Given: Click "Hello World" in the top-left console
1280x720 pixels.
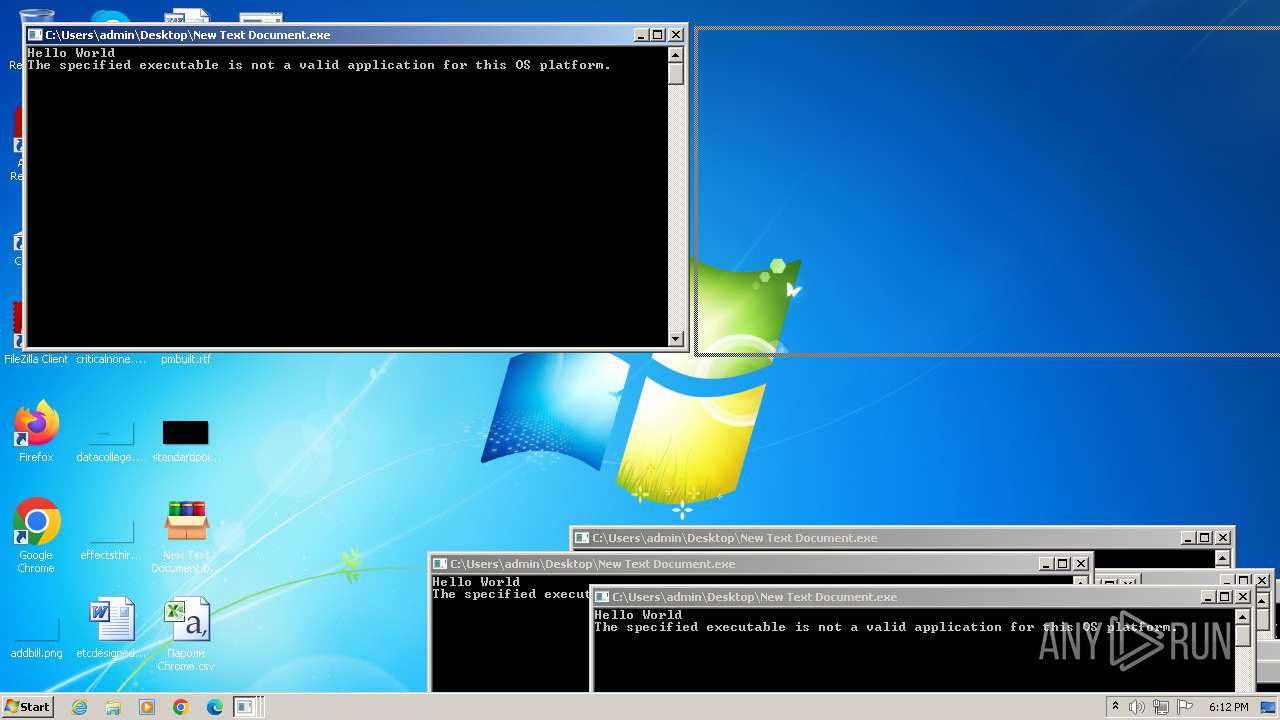Looking at the screenshot, I should click(x=71, y=53).
